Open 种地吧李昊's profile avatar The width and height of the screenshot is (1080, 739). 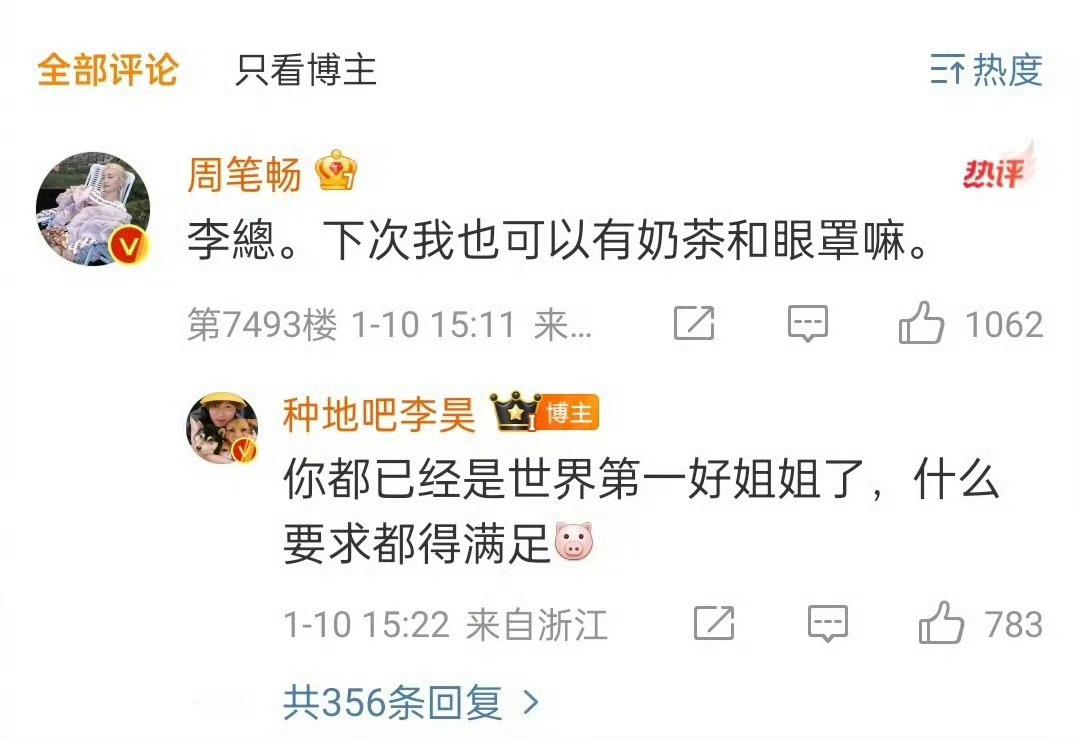(223, 428)
